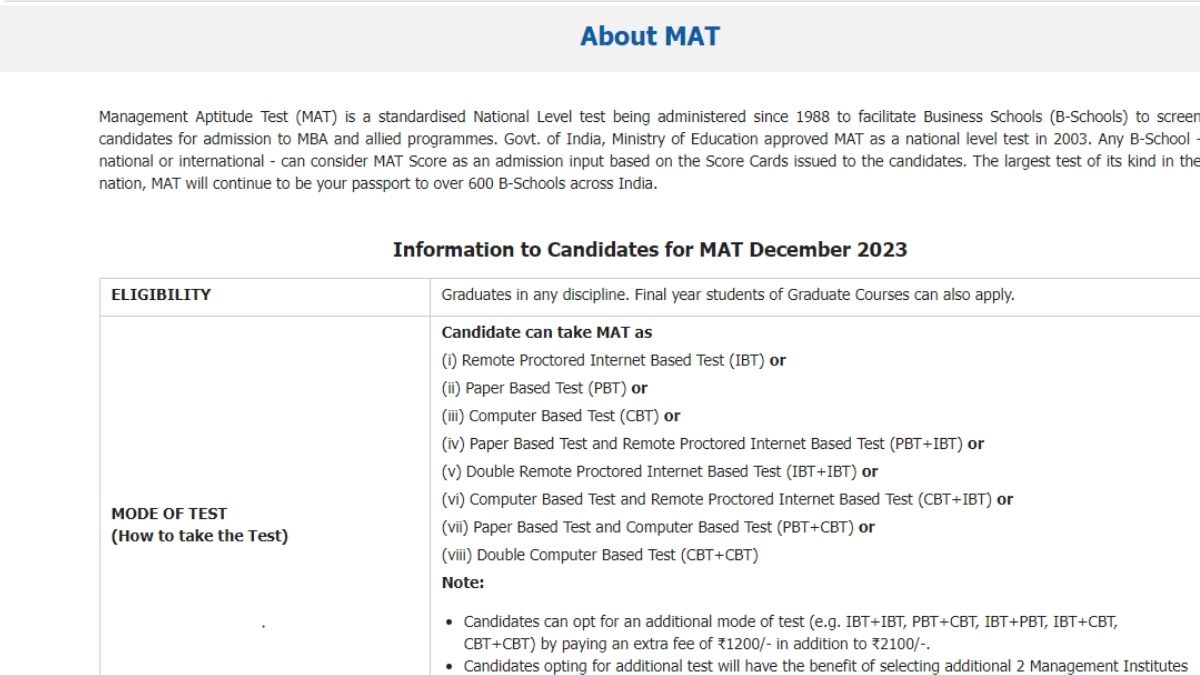Click the About MAT heading

click(x=650, y=36)
